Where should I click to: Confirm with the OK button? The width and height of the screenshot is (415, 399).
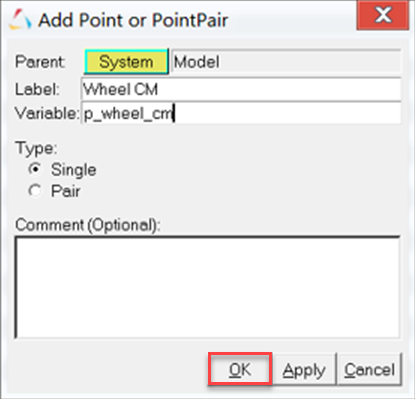tap(240, 369)
